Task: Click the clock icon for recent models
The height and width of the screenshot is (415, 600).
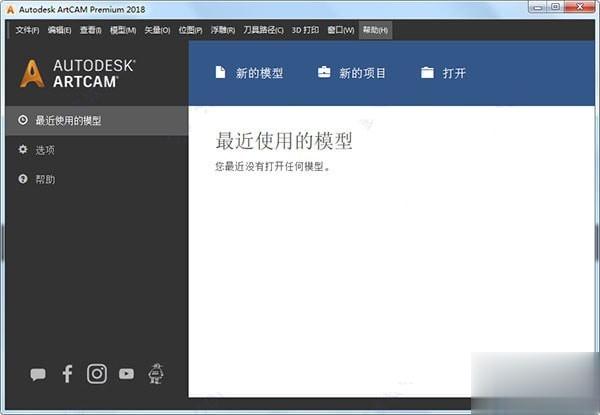Action: point(23,120)
